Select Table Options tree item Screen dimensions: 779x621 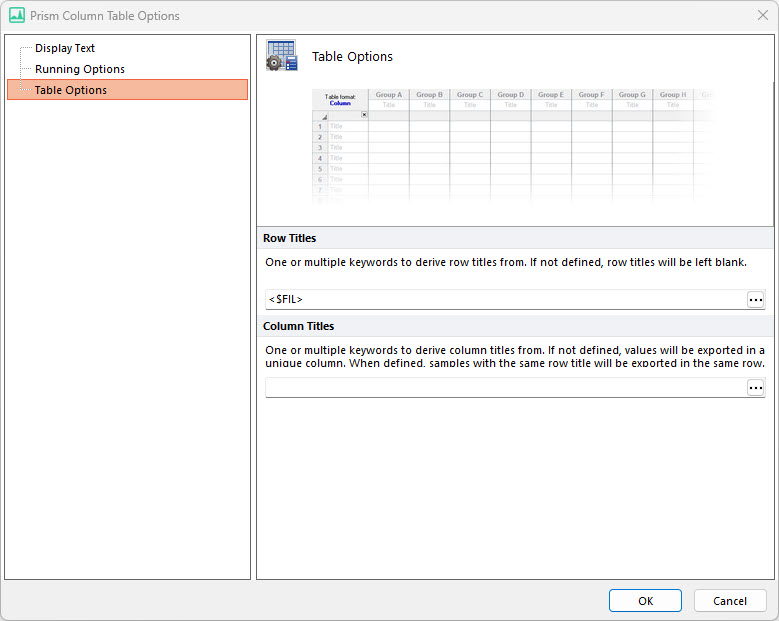point(71,90)
